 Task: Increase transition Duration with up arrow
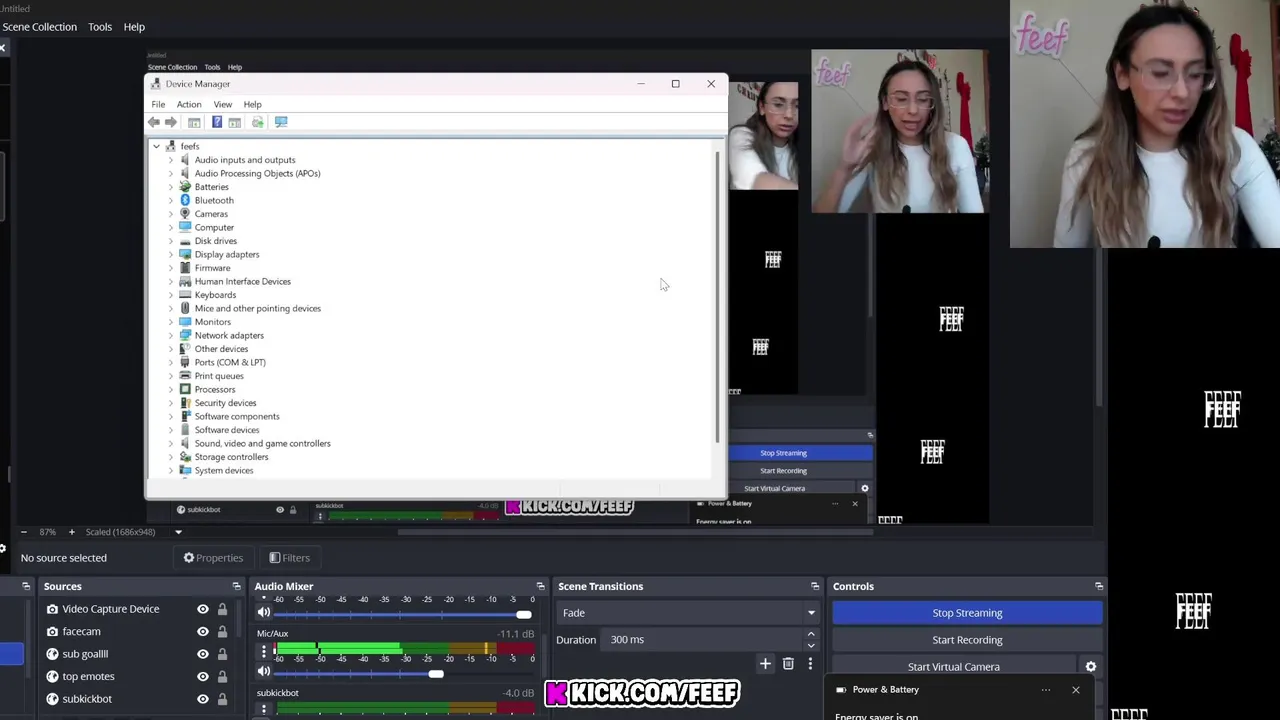811,634
